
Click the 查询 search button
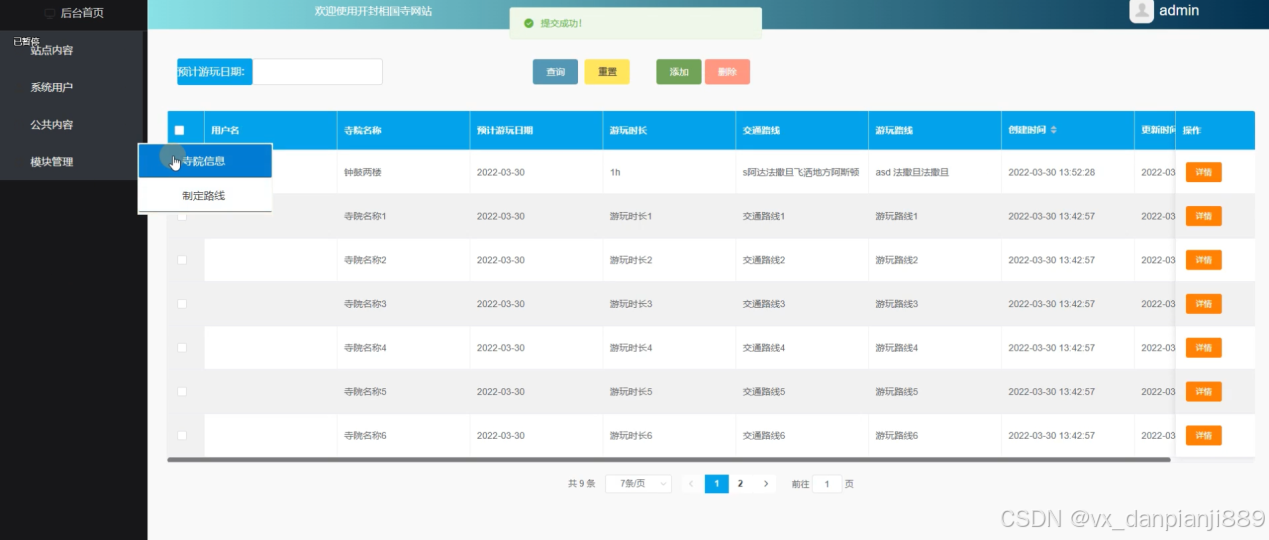point(555,72)
